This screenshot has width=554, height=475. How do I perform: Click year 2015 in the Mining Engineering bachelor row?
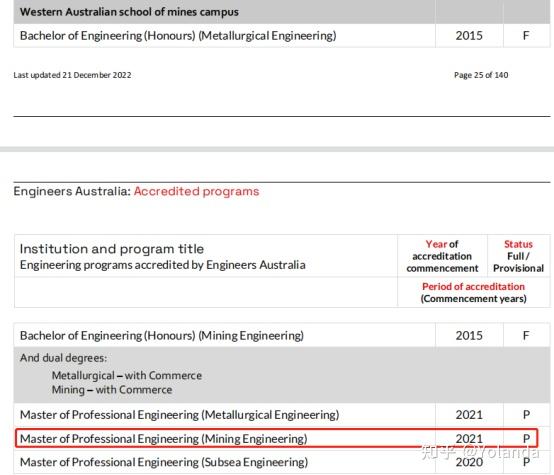point(469,335)
